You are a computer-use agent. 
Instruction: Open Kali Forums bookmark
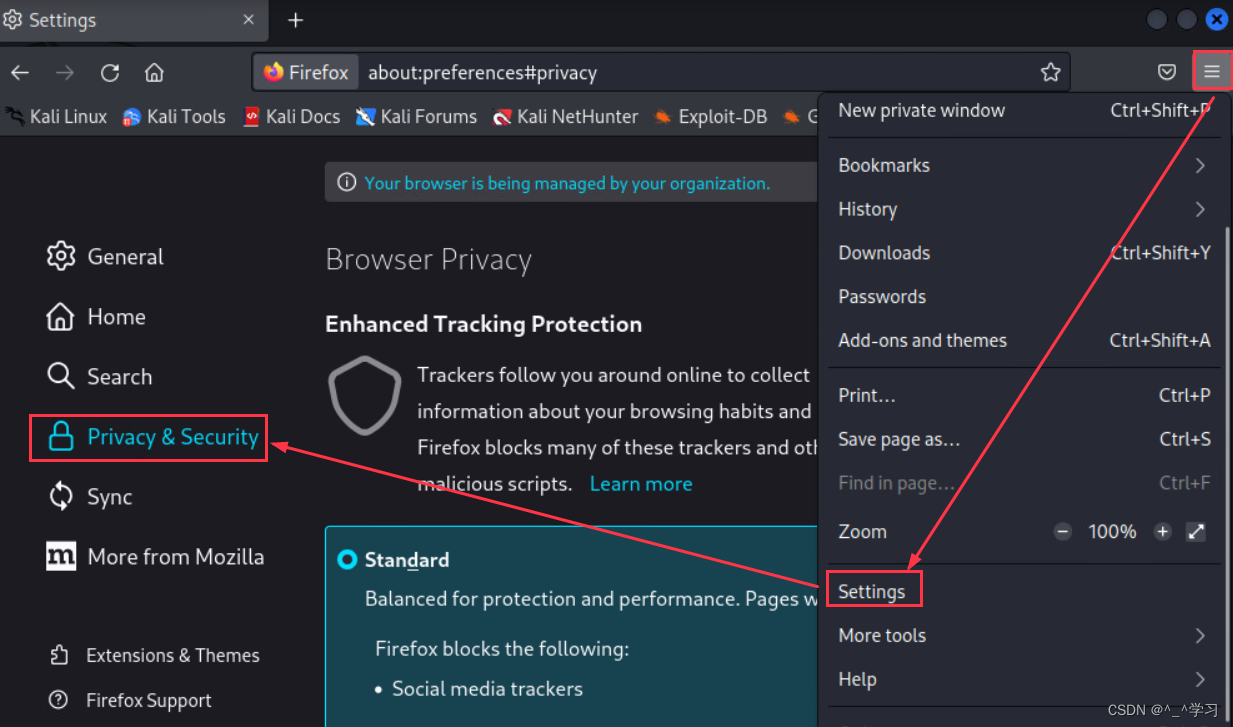click(416, 116)
